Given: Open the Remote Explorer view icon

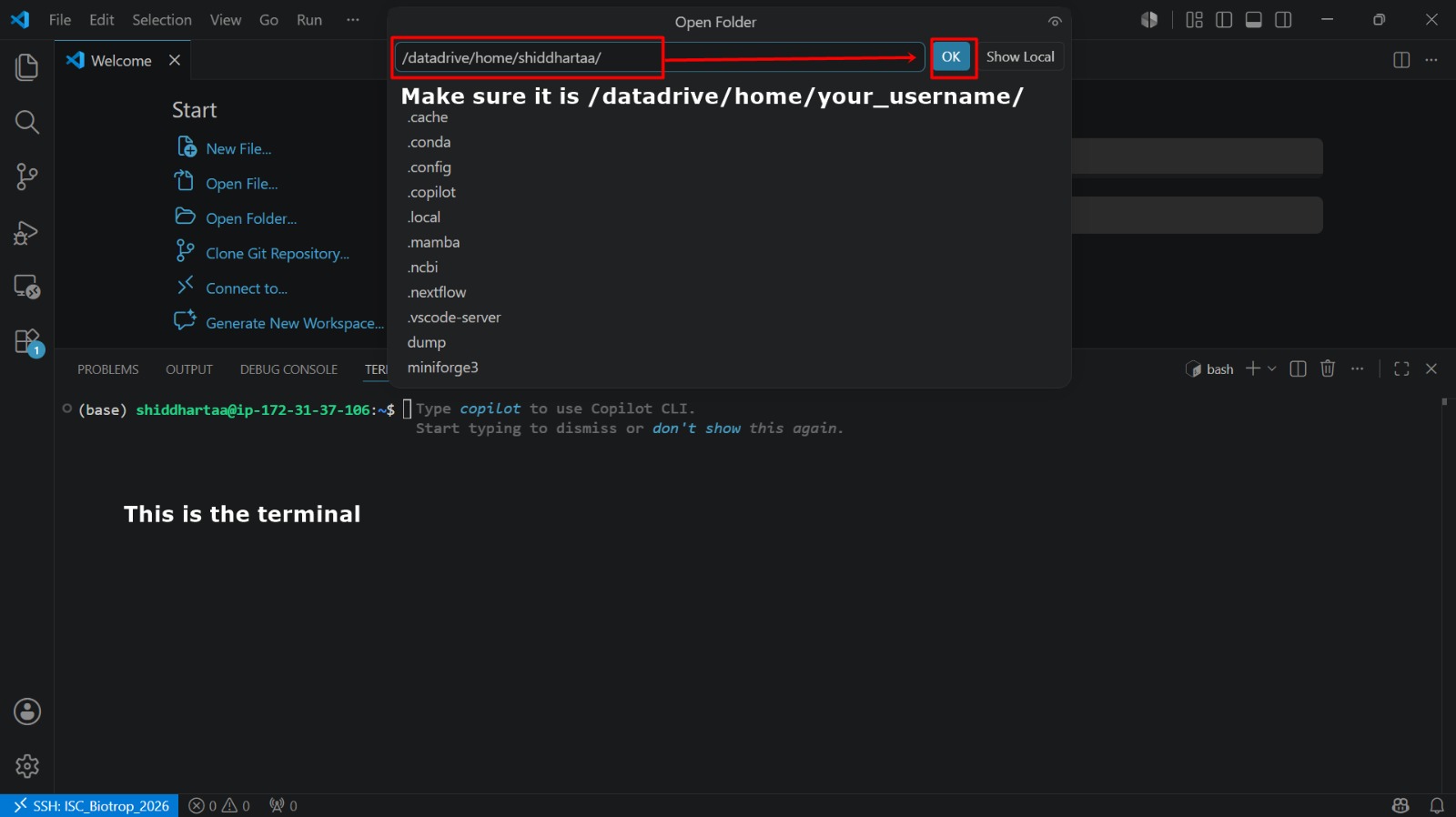Looking at the screenshot, I should (x=26, y=287).
